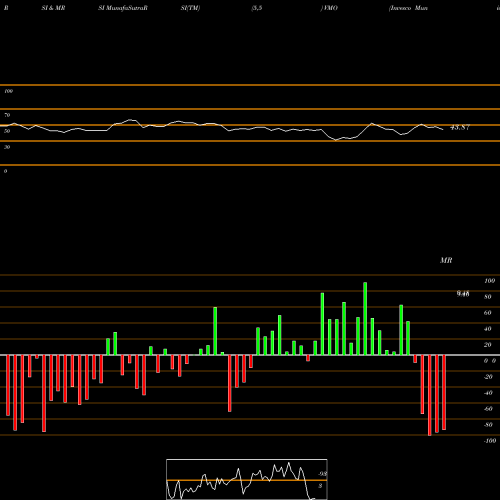Click the RSI axis label '70'
This screenshot has width=500, height=500.
coord(7,115)
